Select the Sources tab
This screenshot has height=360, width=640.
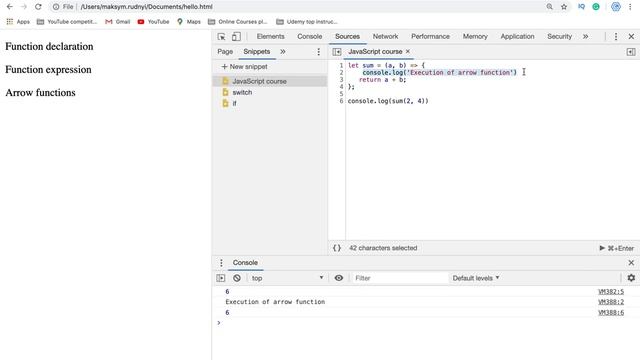tap(347, 36)
